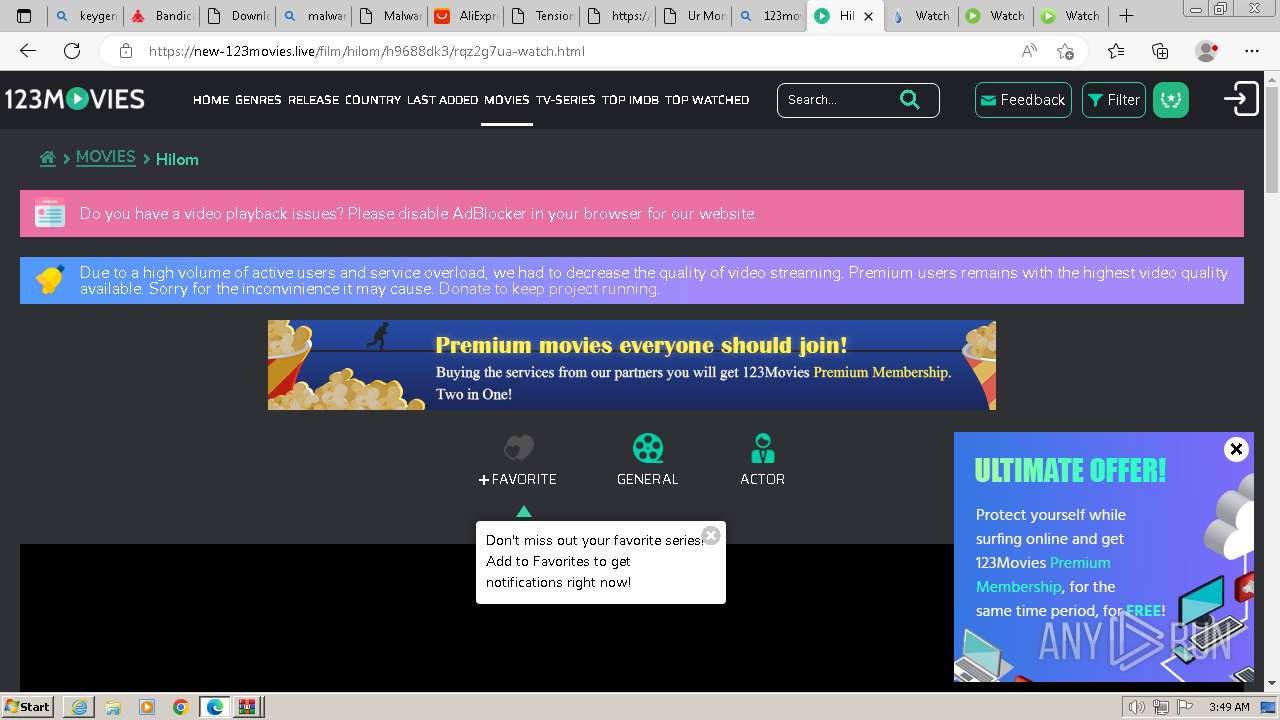Select MOVIES in site navigation

[507, 100]
